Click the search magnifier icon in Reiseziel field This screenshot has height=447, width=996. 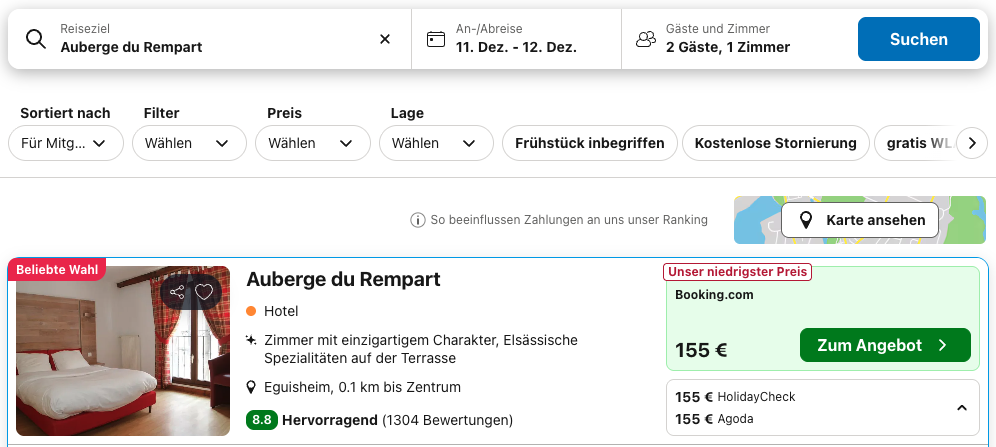pos(36,39)
